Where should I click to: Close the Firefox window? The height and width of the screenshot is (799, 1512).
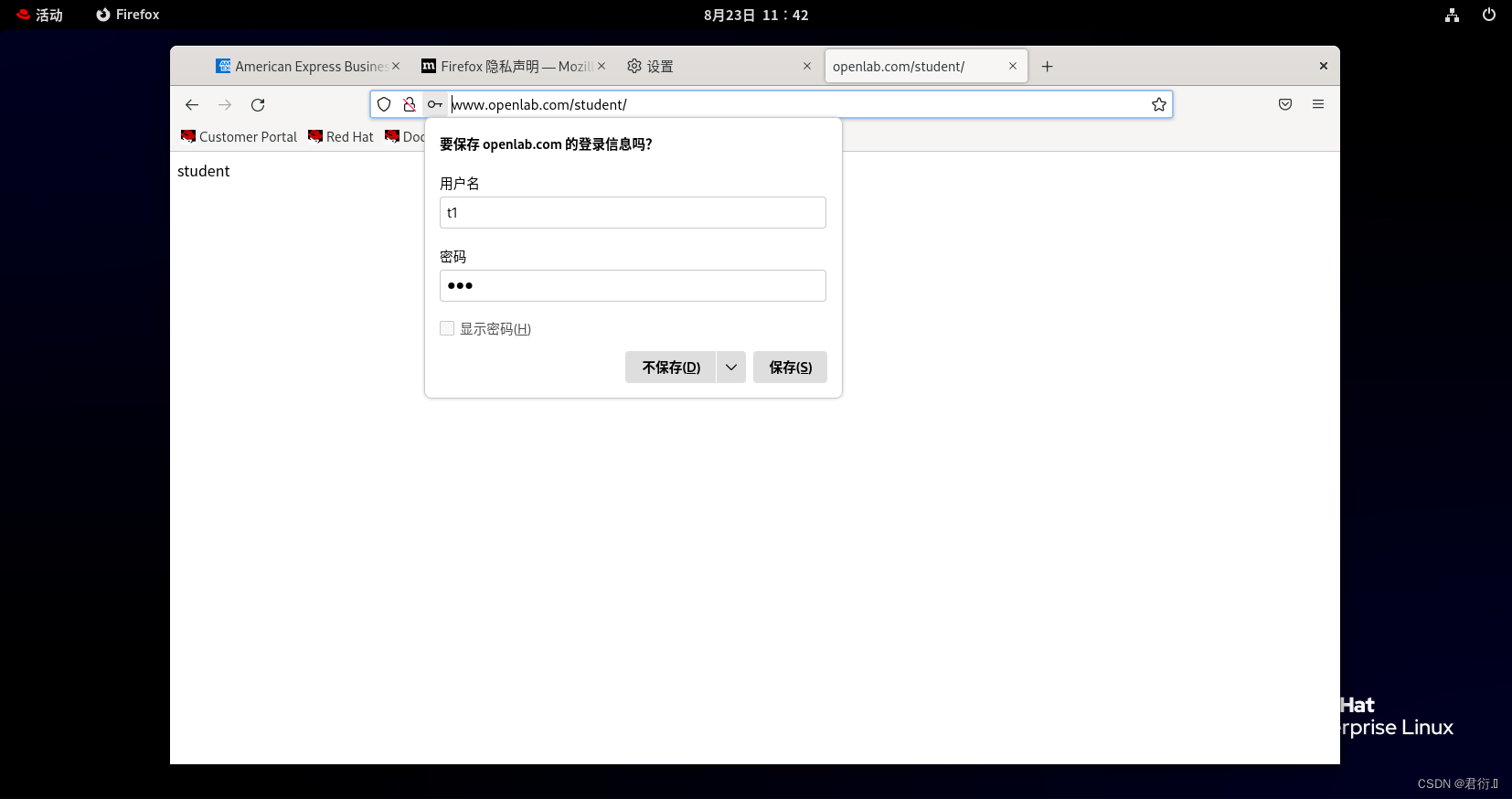click(1323, 66)
